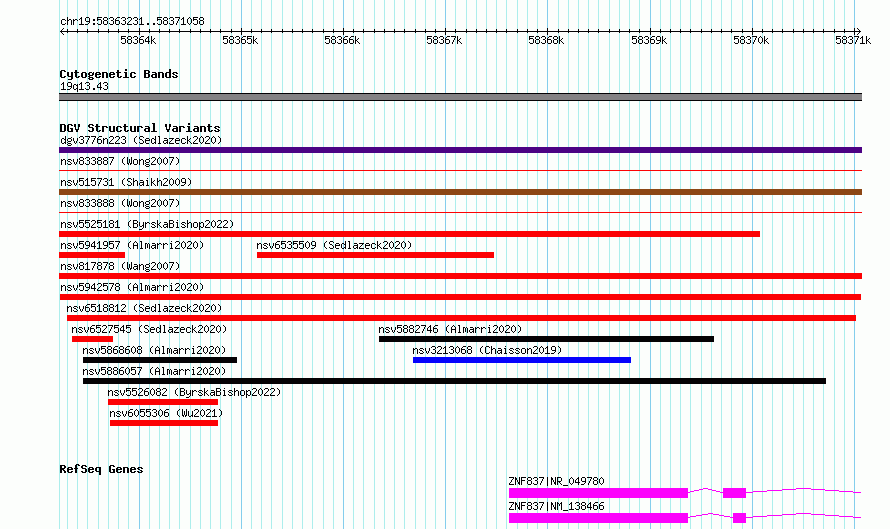The width and height of the screenshot is (890, 529).
Task: Click the short red nsv5941957 bar
Action: point(92,255)
